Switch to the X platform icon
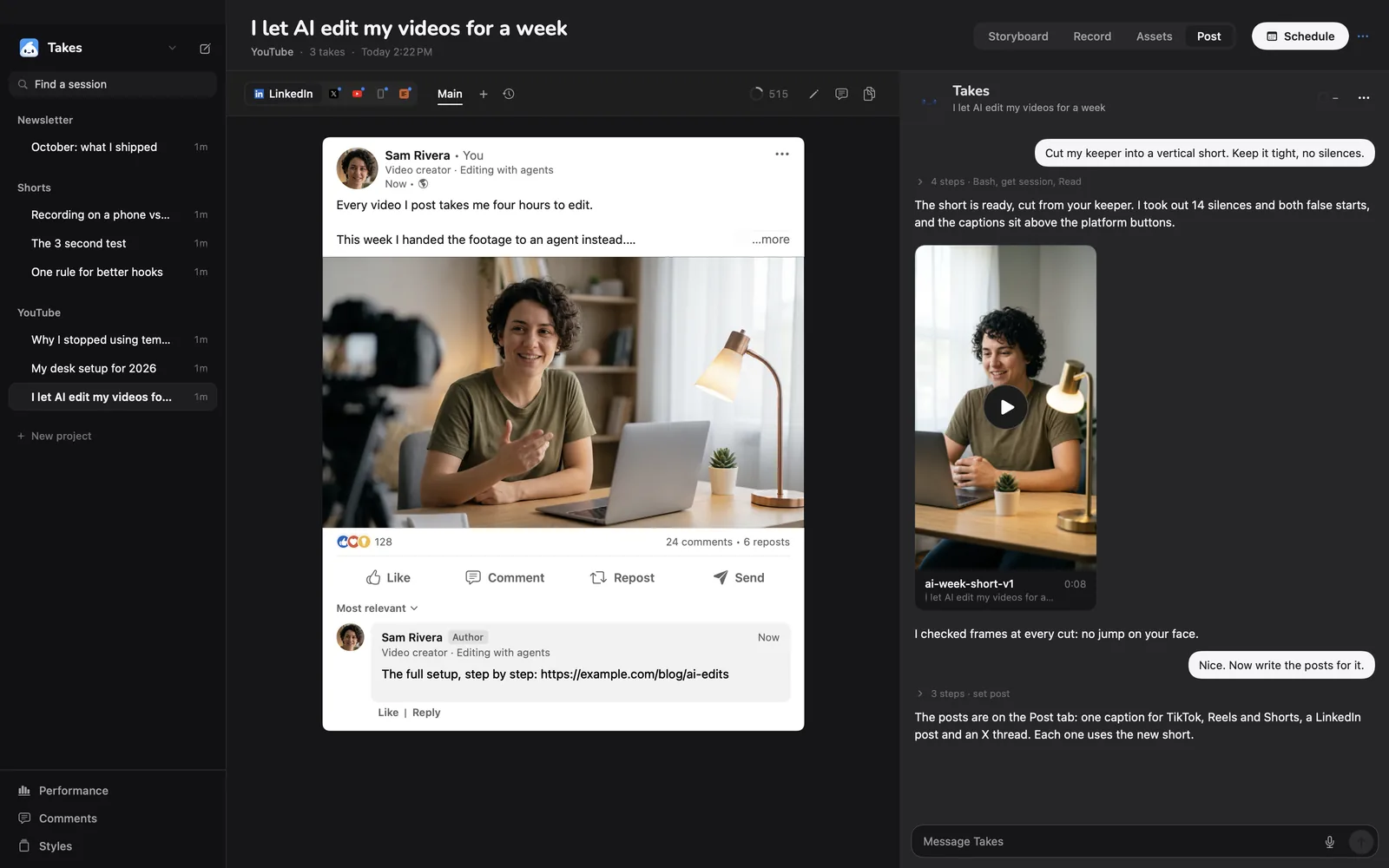The height and width of the screenshot is (868, 1389). click(334, 94)
